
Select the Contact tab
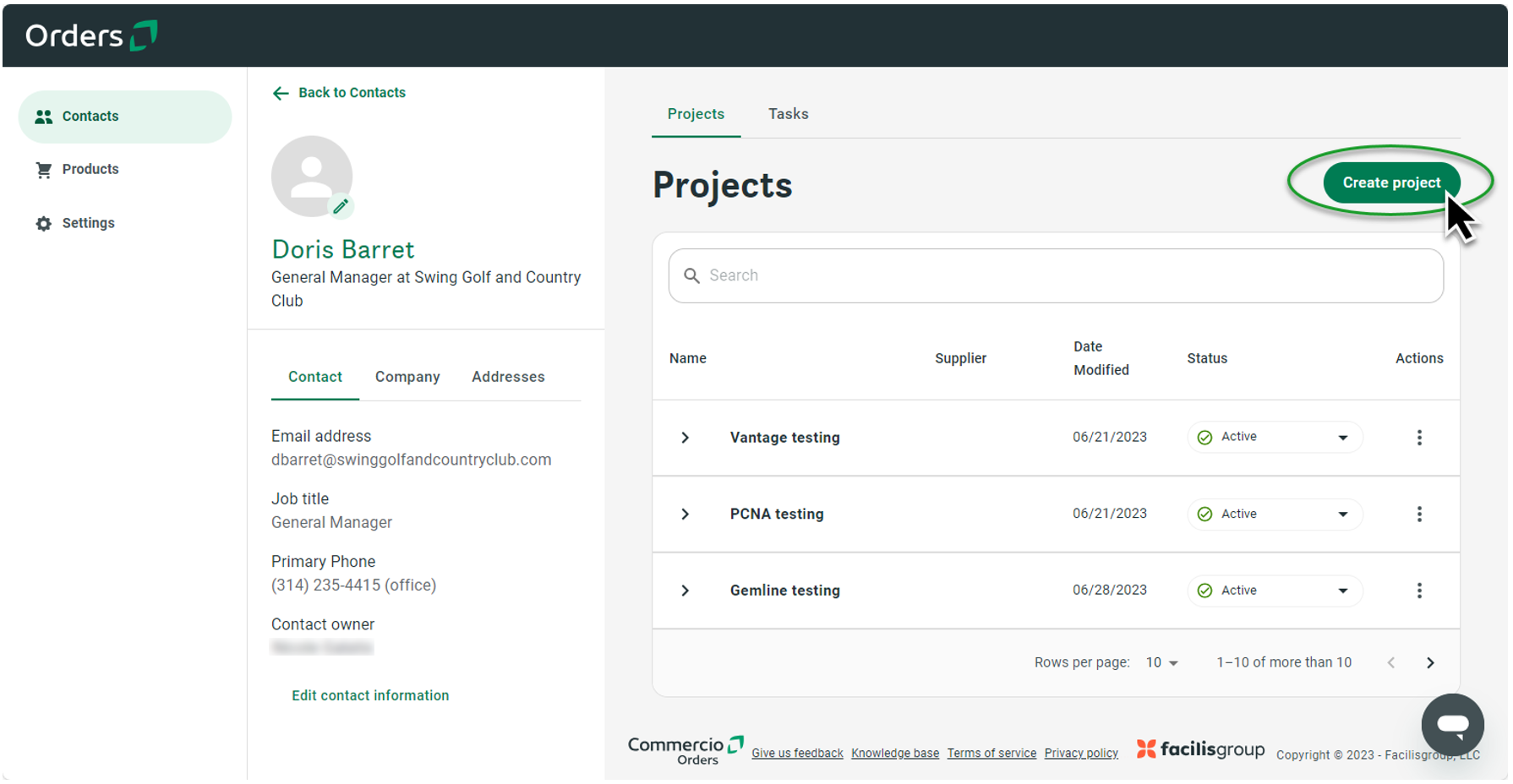click(315, 377)
